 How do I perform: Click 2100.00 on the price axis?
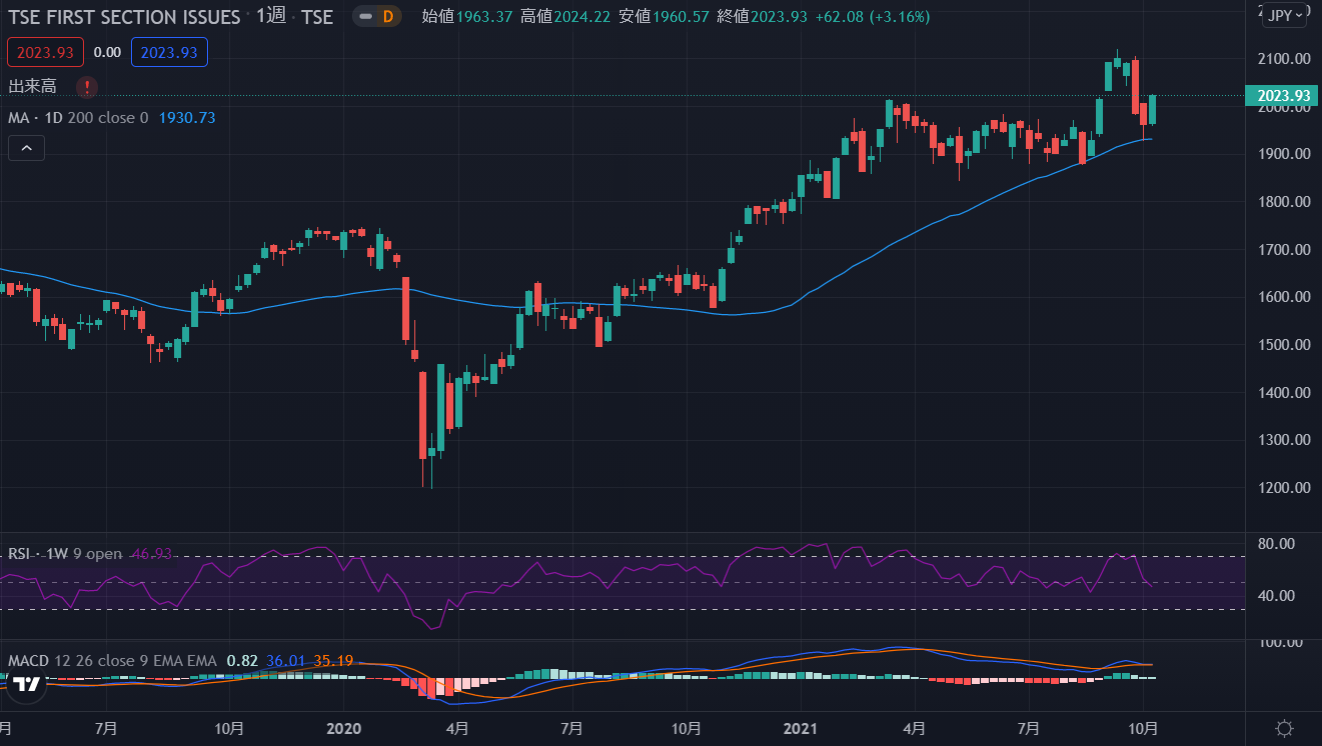pos(1283,59)
